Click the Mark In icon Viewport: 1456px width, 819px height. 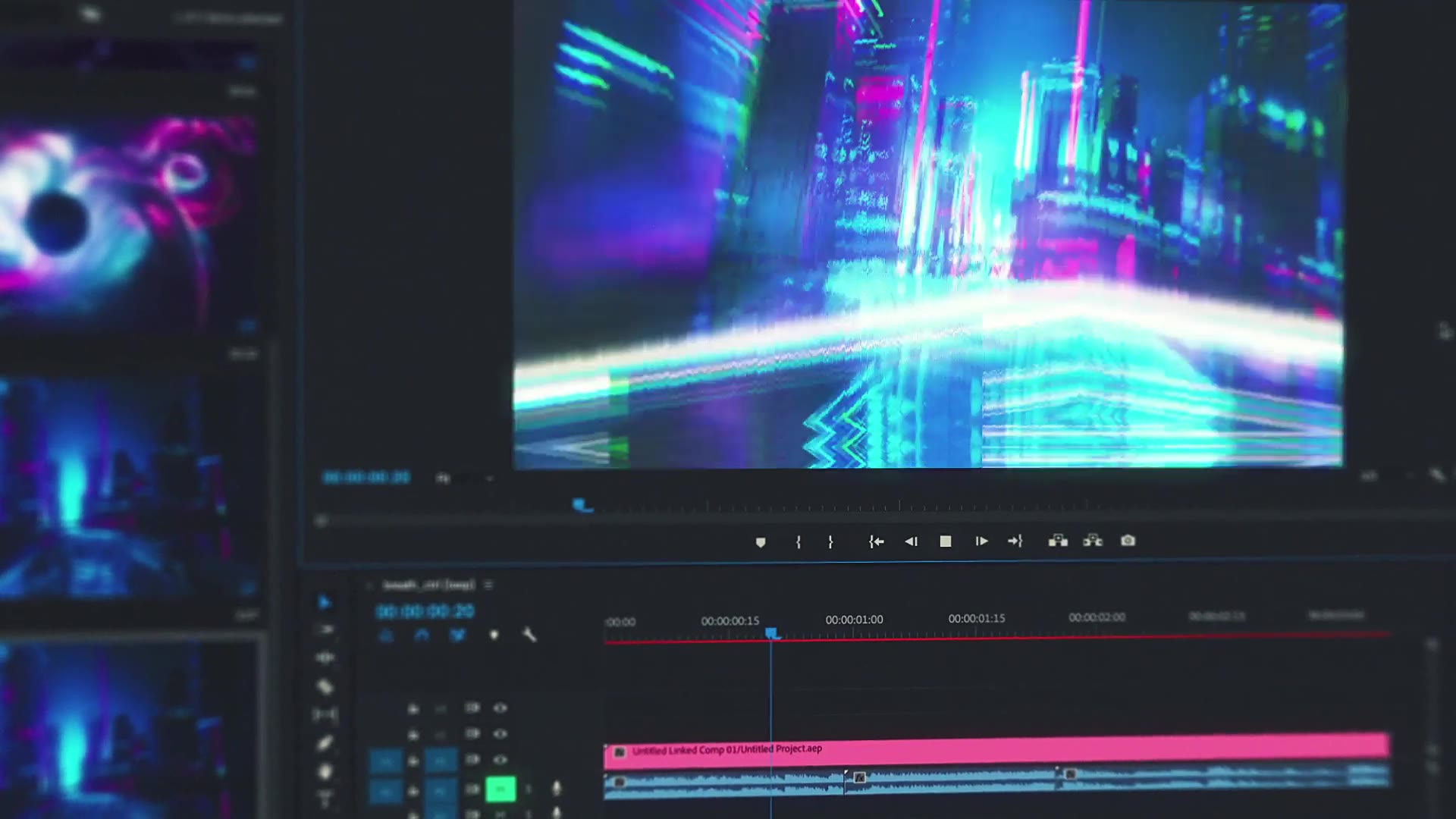(x=798, y=541)
